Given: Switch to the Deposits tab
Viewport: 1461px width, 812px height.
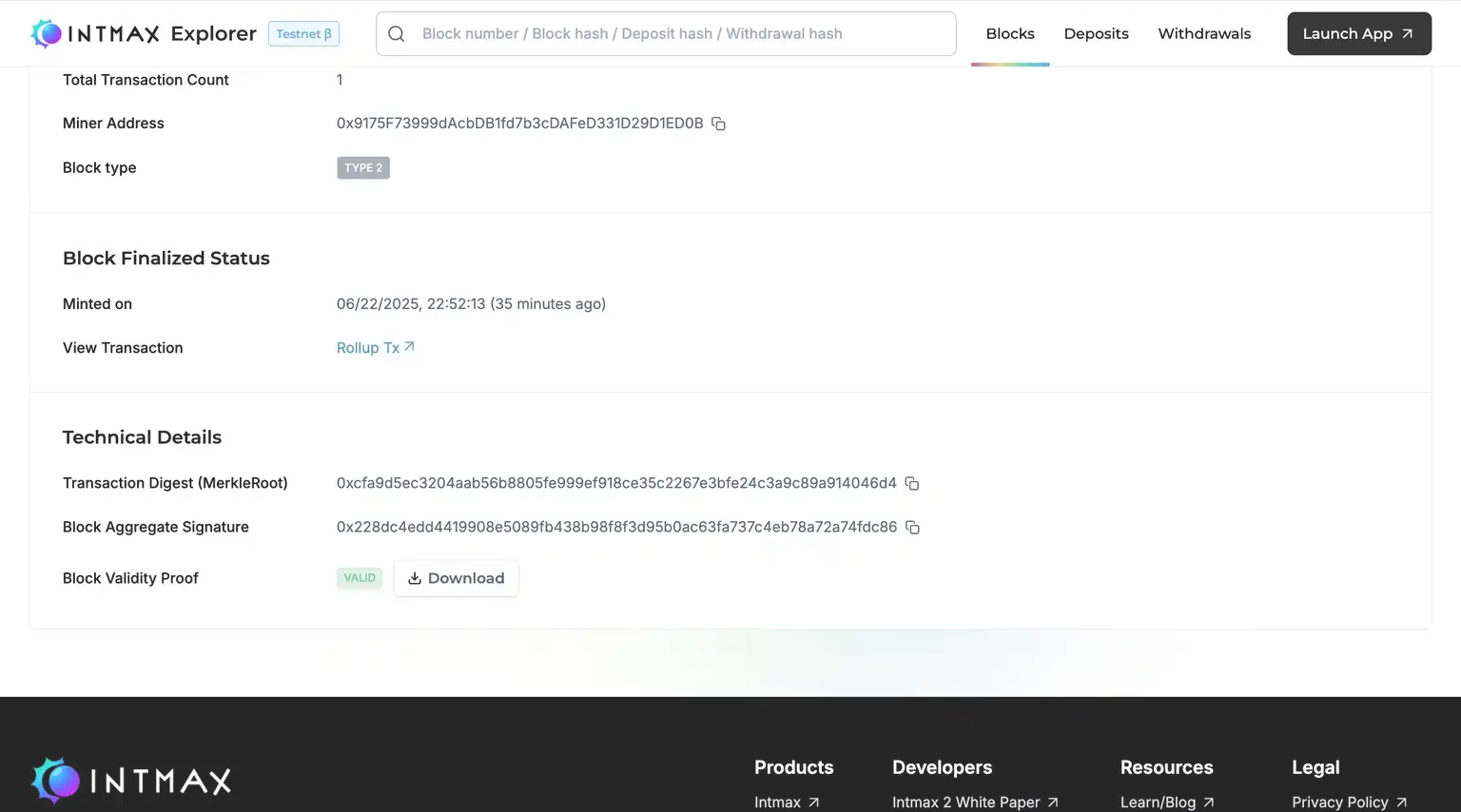Looking at the screenshot, I should click(x=1096, y=34).
